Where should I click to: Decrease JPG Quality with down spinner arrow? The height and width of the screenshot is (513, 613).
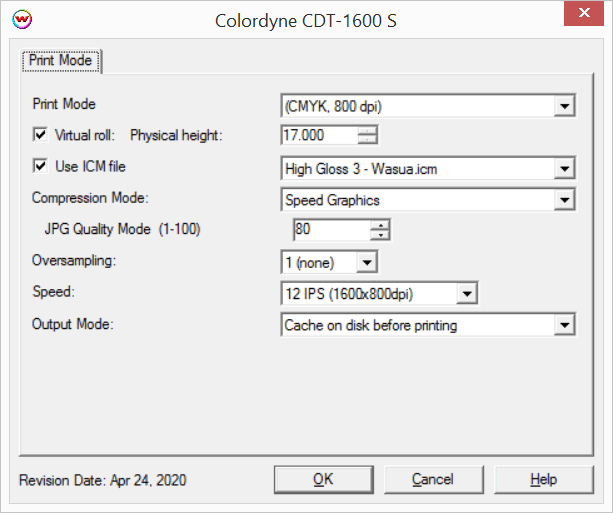380,235
